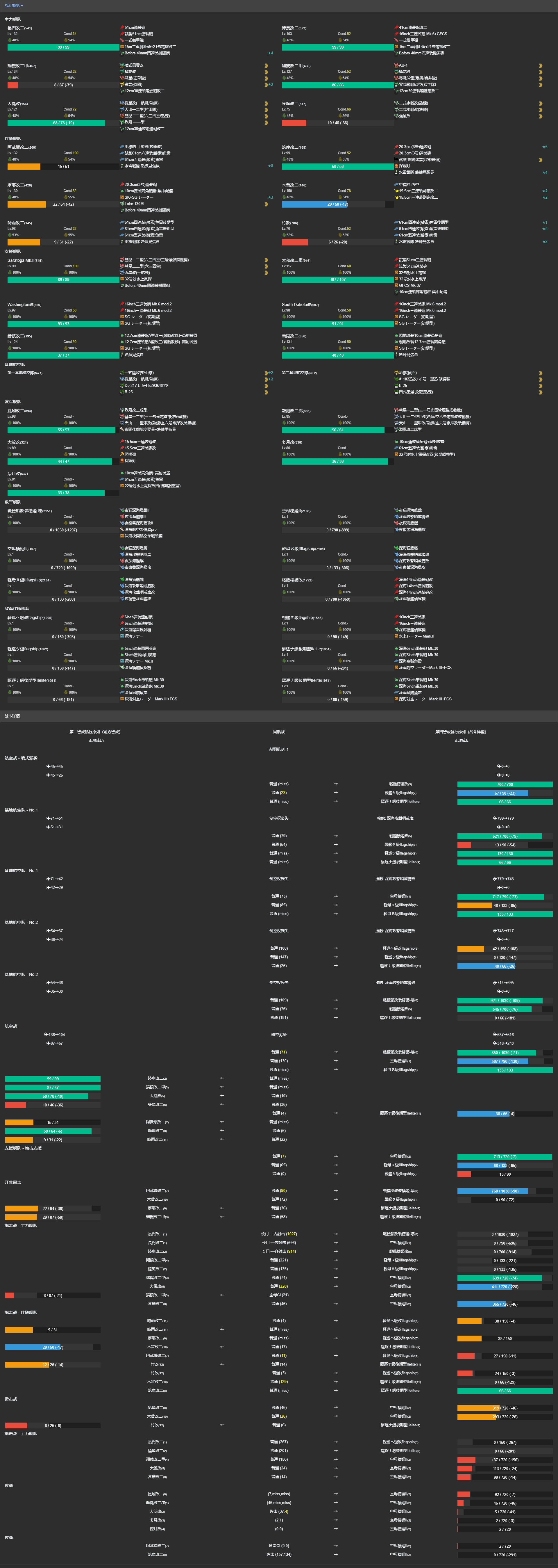Click 多摩改二's red 10 / 46 HP bar

tap(338, 123)
